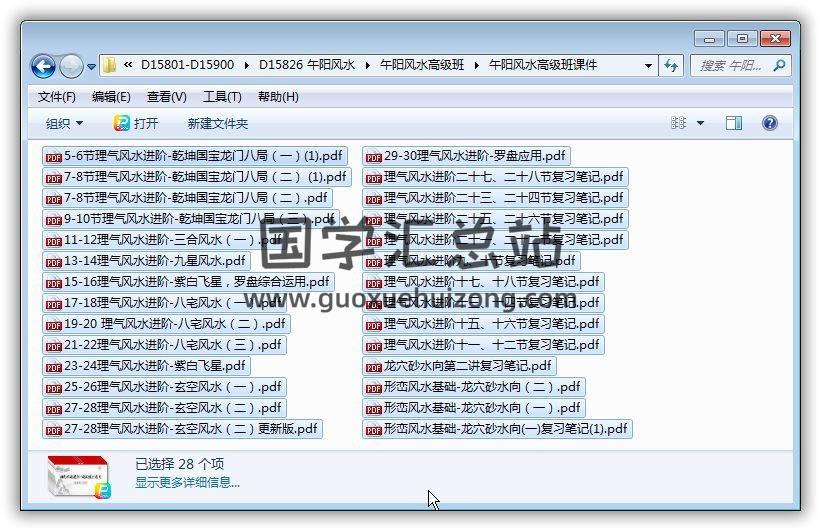
Task: Select 午阳风水高级班 breadcrumb
Action: pyautogui.click(x=422, y=65)
